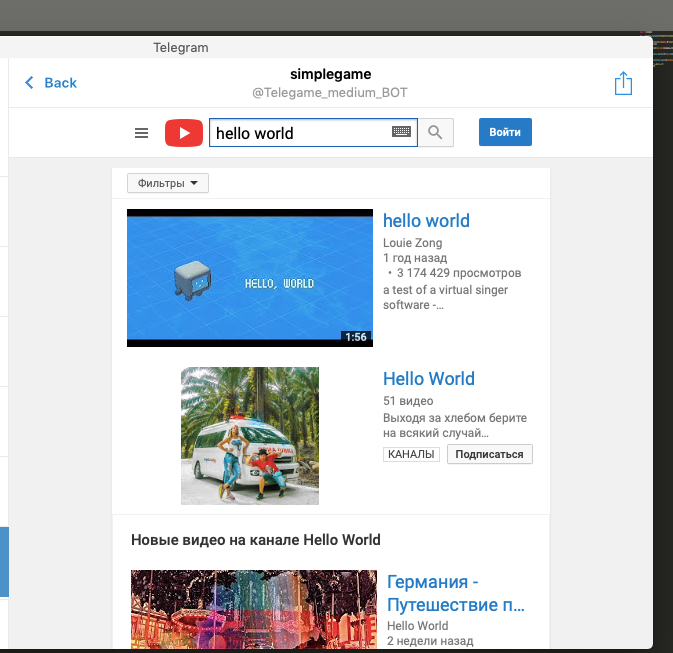The height and width of the screenshot is (653, 673).
Task: Click the Telegram window title
Action: 181,47
